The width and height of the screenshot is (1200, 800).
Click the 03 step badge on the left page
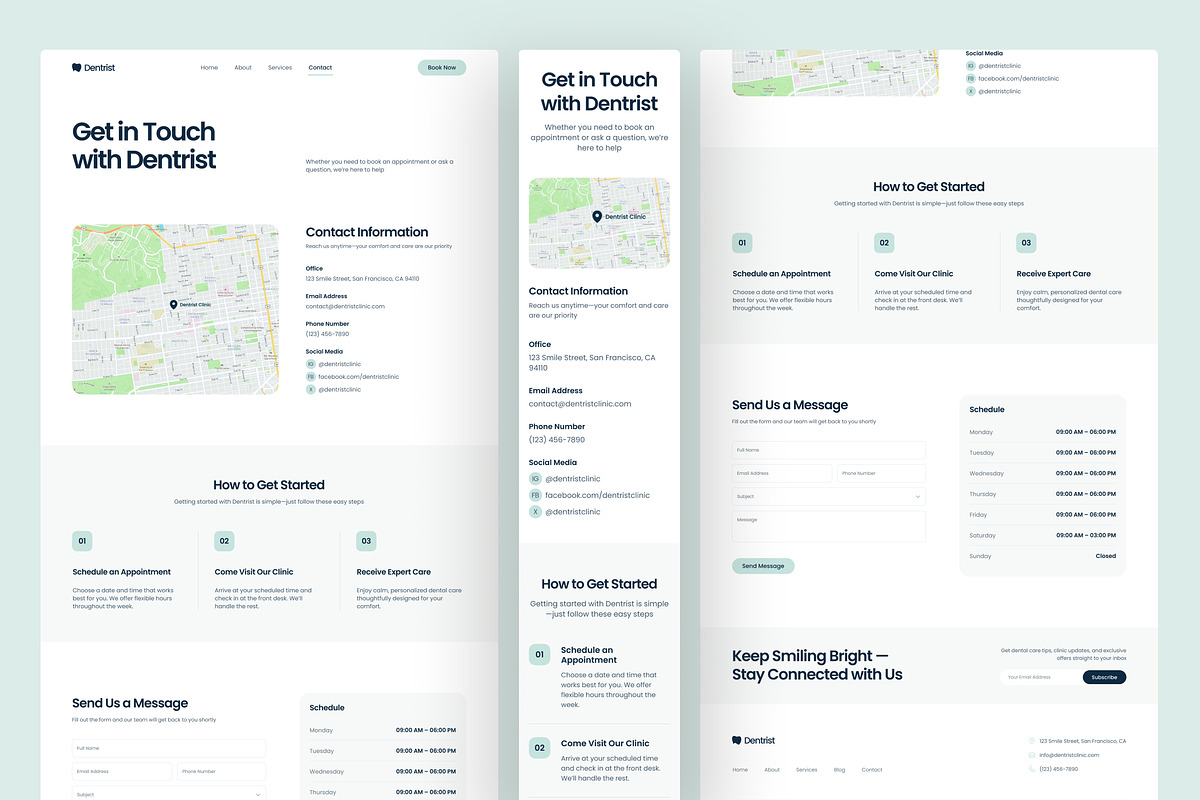click(366, 541)
